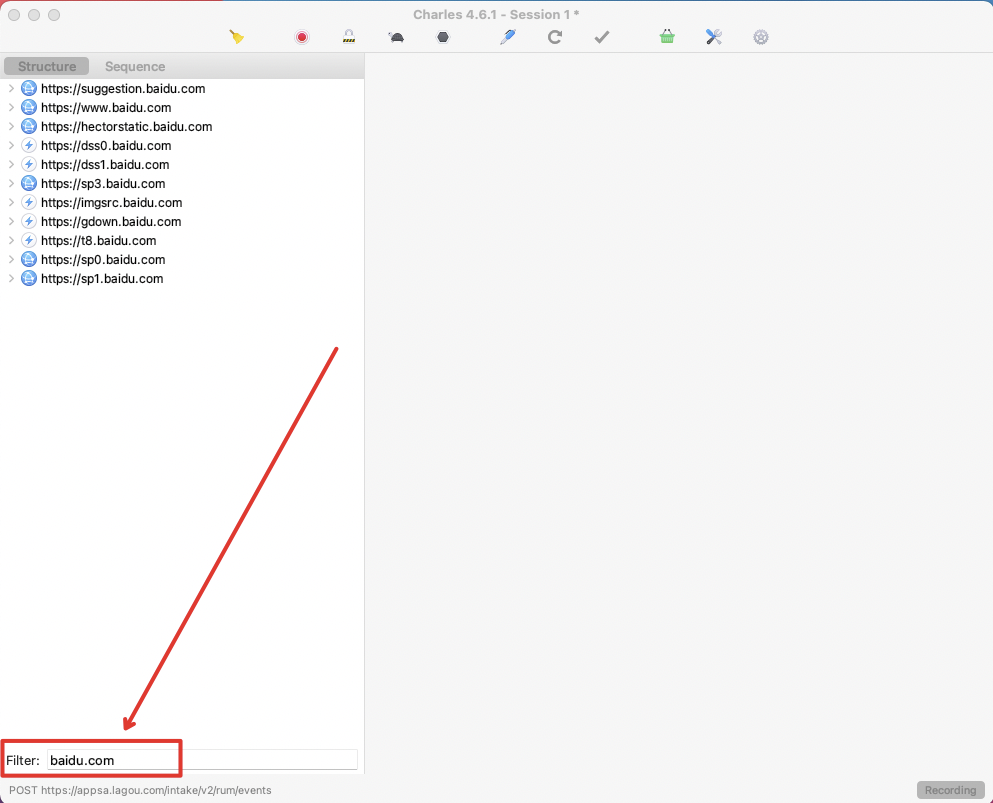Open Compose with the pen icon
Screen dimensions: 993x803
coord(508,37)
